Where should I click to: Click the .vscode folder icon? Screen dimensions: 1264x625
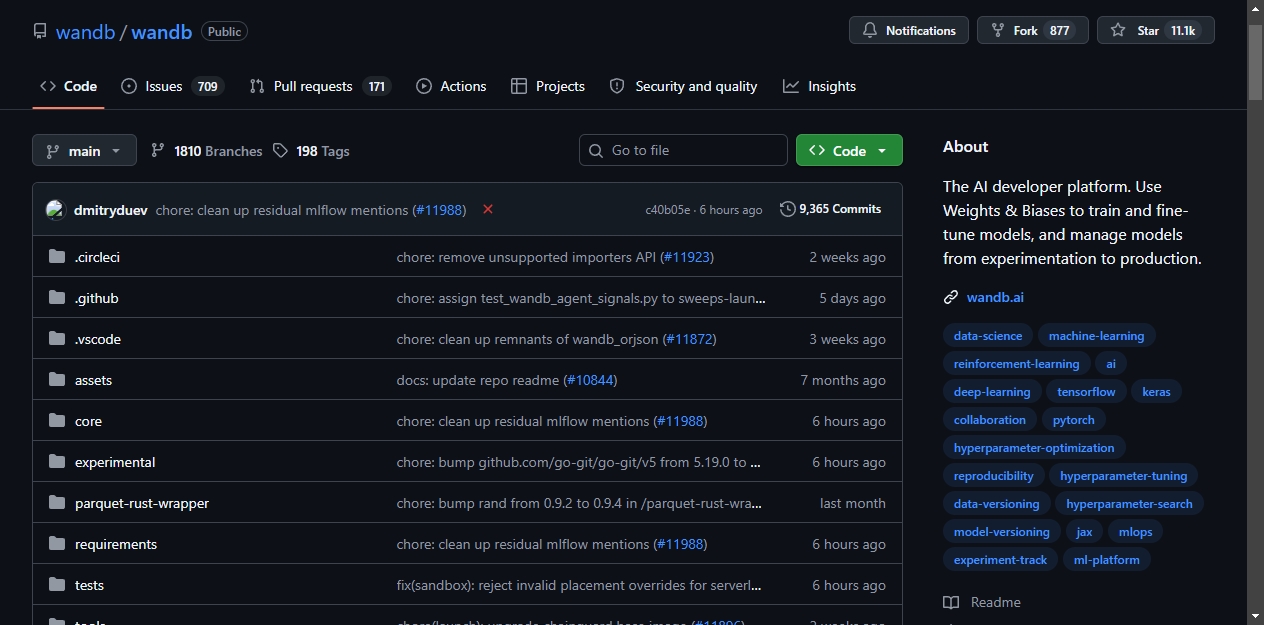(x=57, y=339)
